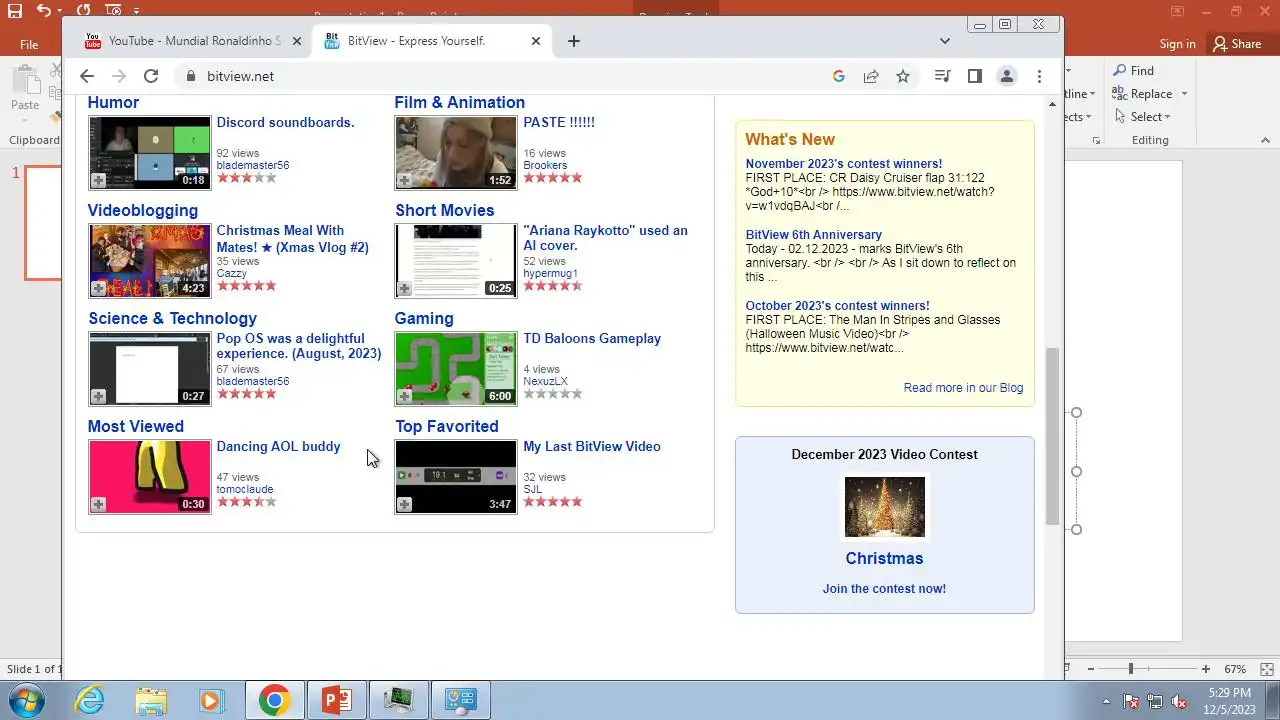Open the Film & Animation category

(x=459, y=102)
